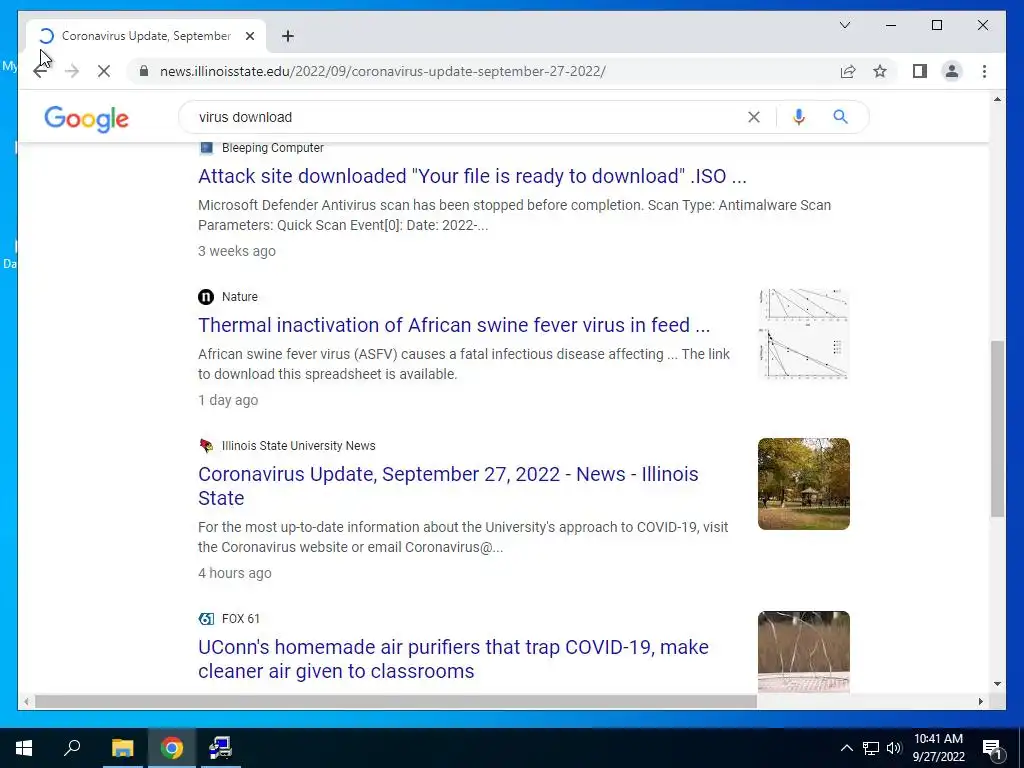Image resolution: width=1024 pixels, height=768 pixels.
Task: Open the Nature article graph thumbnail
Action: [x=803, y=334]
